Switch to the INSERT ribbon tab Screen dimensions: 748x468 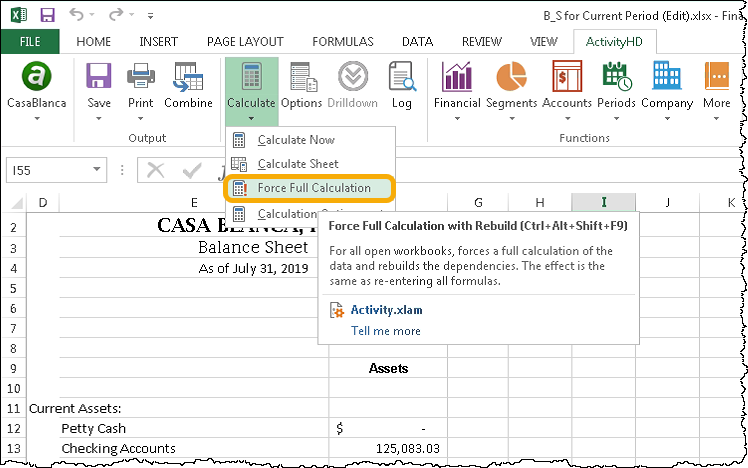click(158, 42)
